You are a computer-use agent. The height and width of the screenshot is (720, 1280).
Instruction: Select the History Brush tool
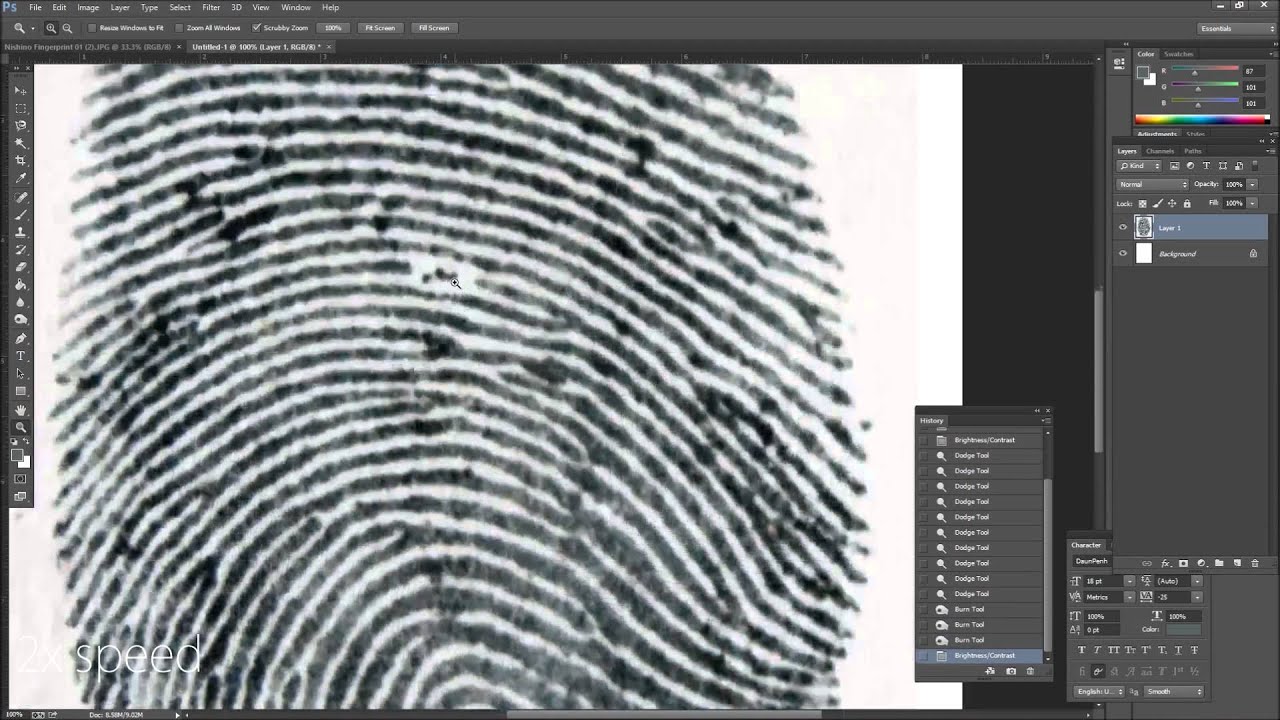tap(21, 250)
